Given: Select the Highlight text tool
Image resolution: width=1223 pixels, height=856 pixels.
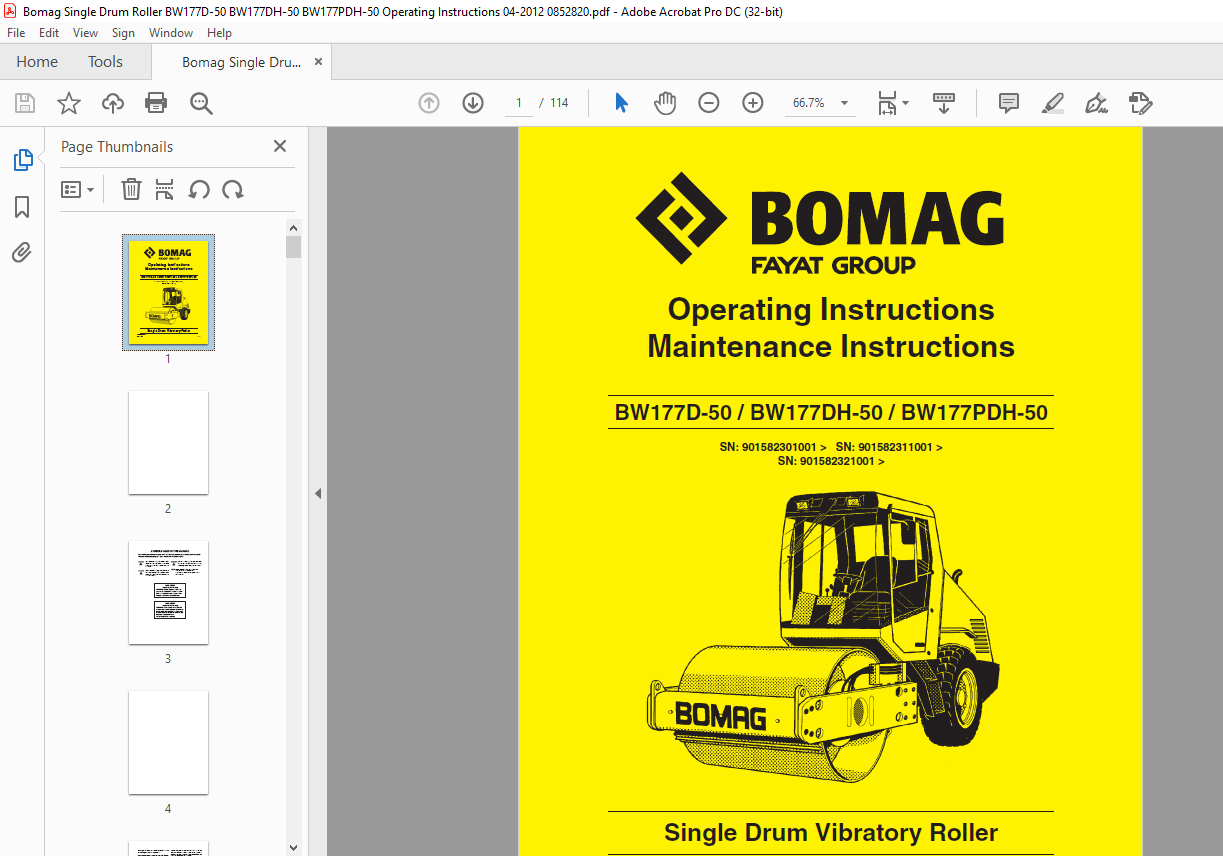Looking at the screenshot, I should [1053, 103].
